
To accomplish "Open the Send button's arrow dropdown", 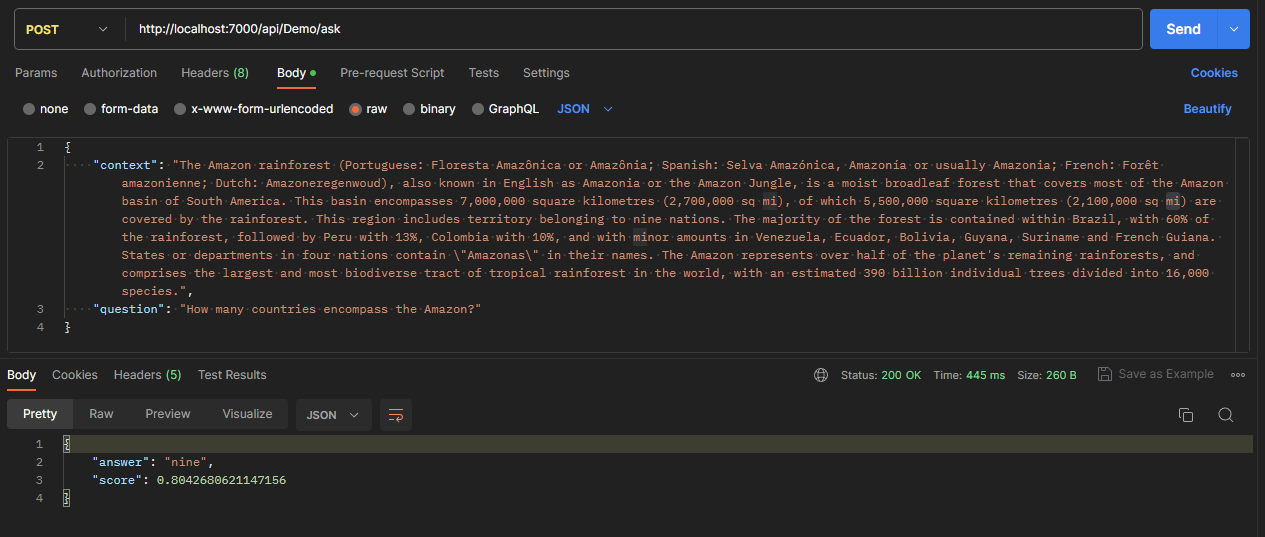I will tap(1233, 29).
